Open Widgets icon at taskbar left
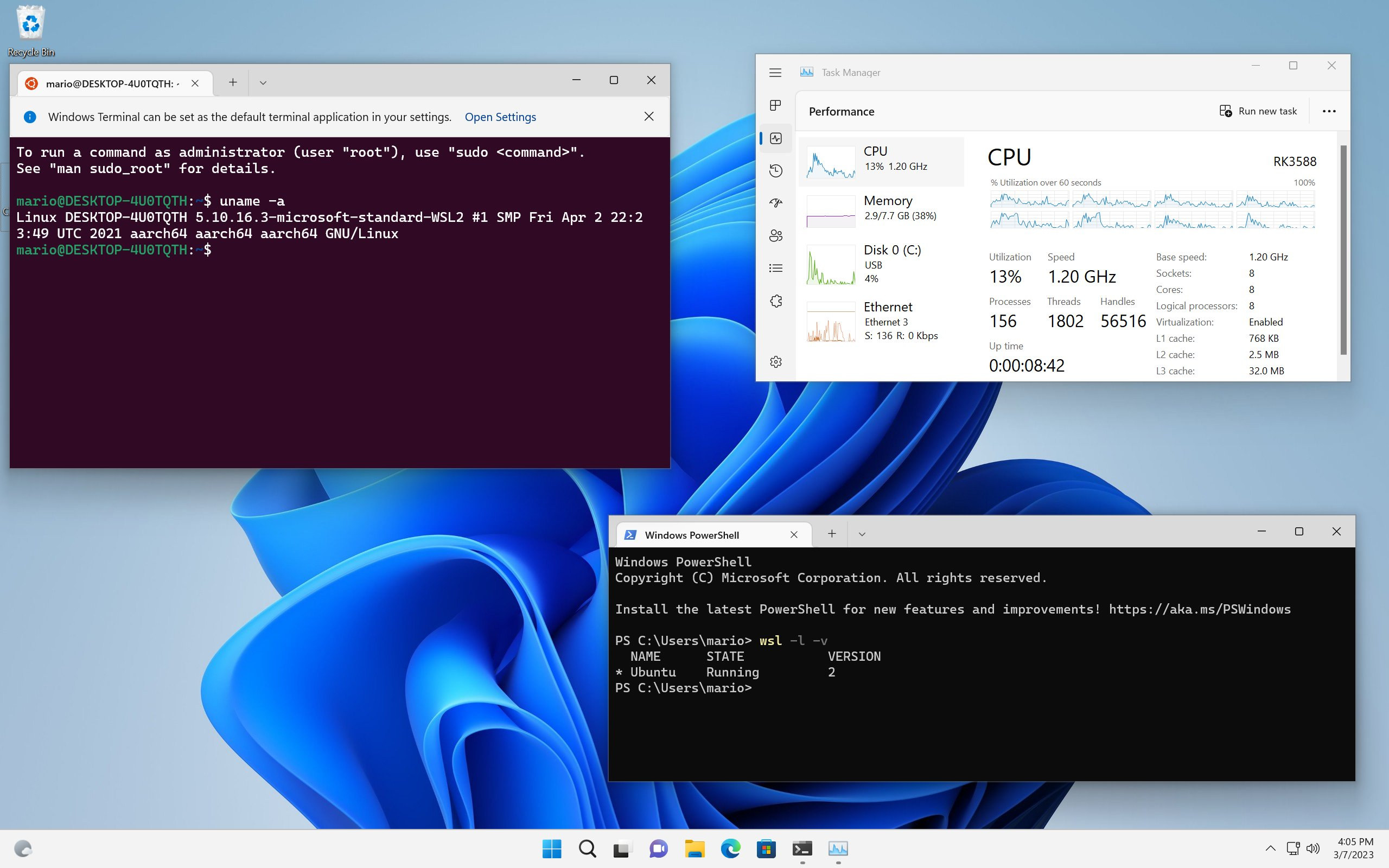 [23, 848]
